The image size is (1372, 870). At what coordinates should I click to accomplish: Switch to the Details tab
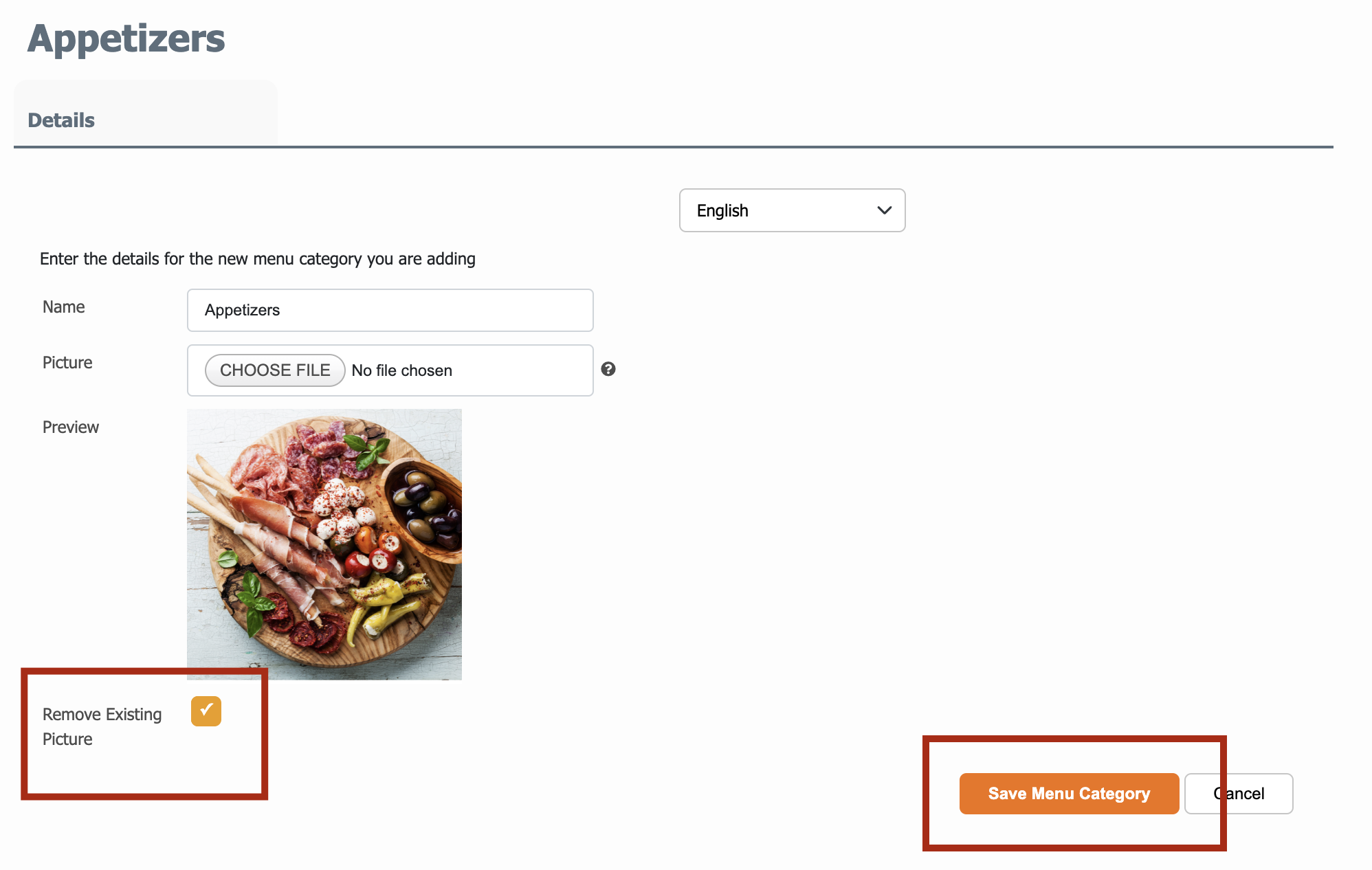coord(61,120)
